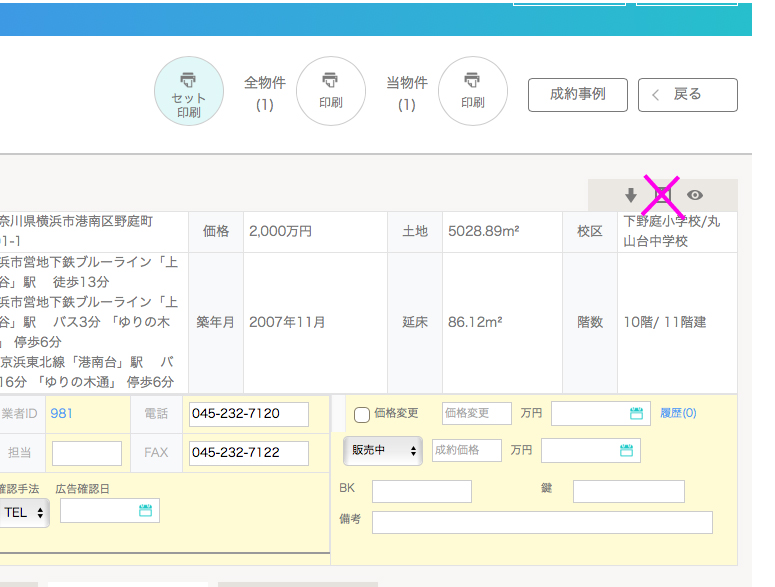Check the 価格変更 checkbox

tap(362, 415)
